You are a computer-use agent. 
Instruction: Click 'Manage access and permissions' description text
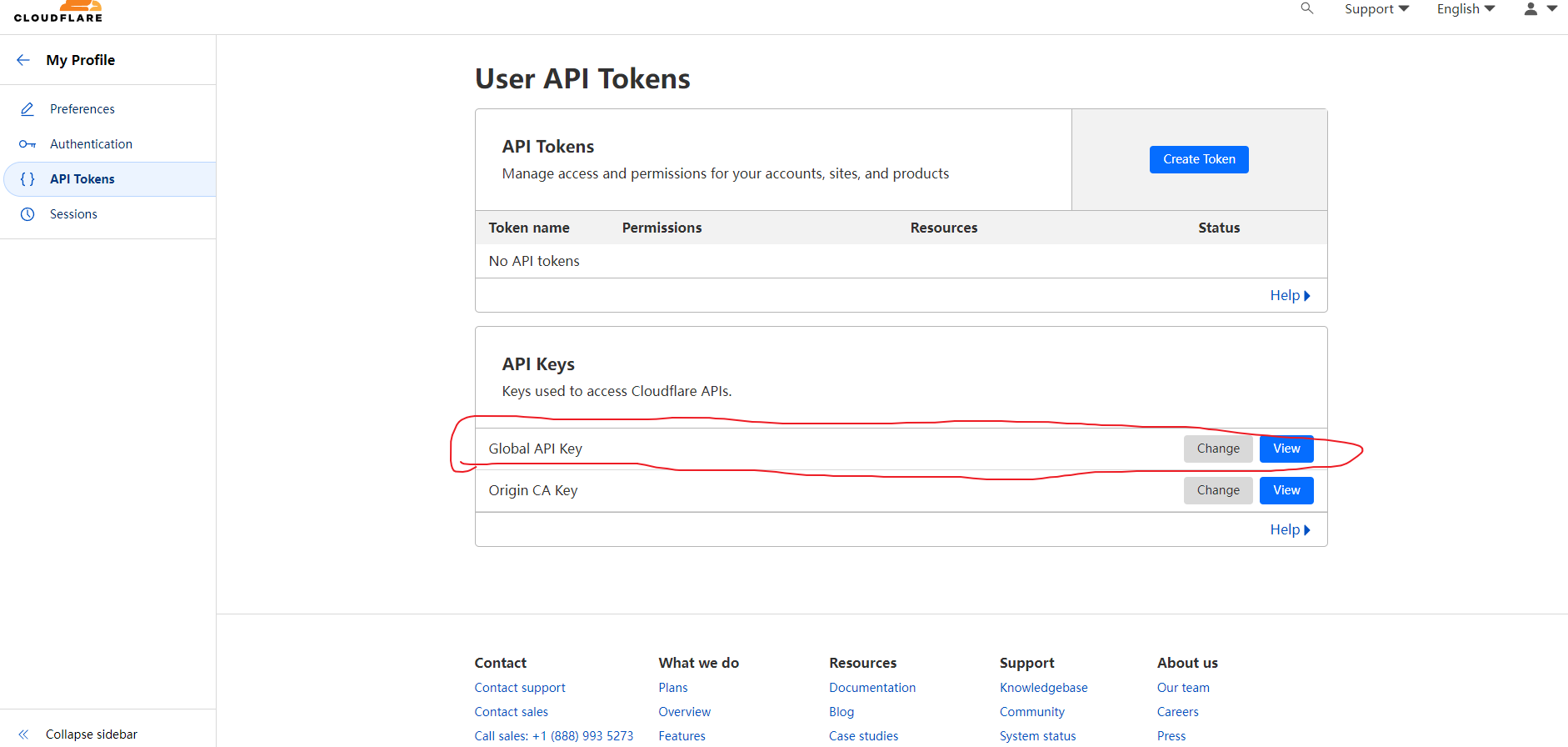click(726, 173)
